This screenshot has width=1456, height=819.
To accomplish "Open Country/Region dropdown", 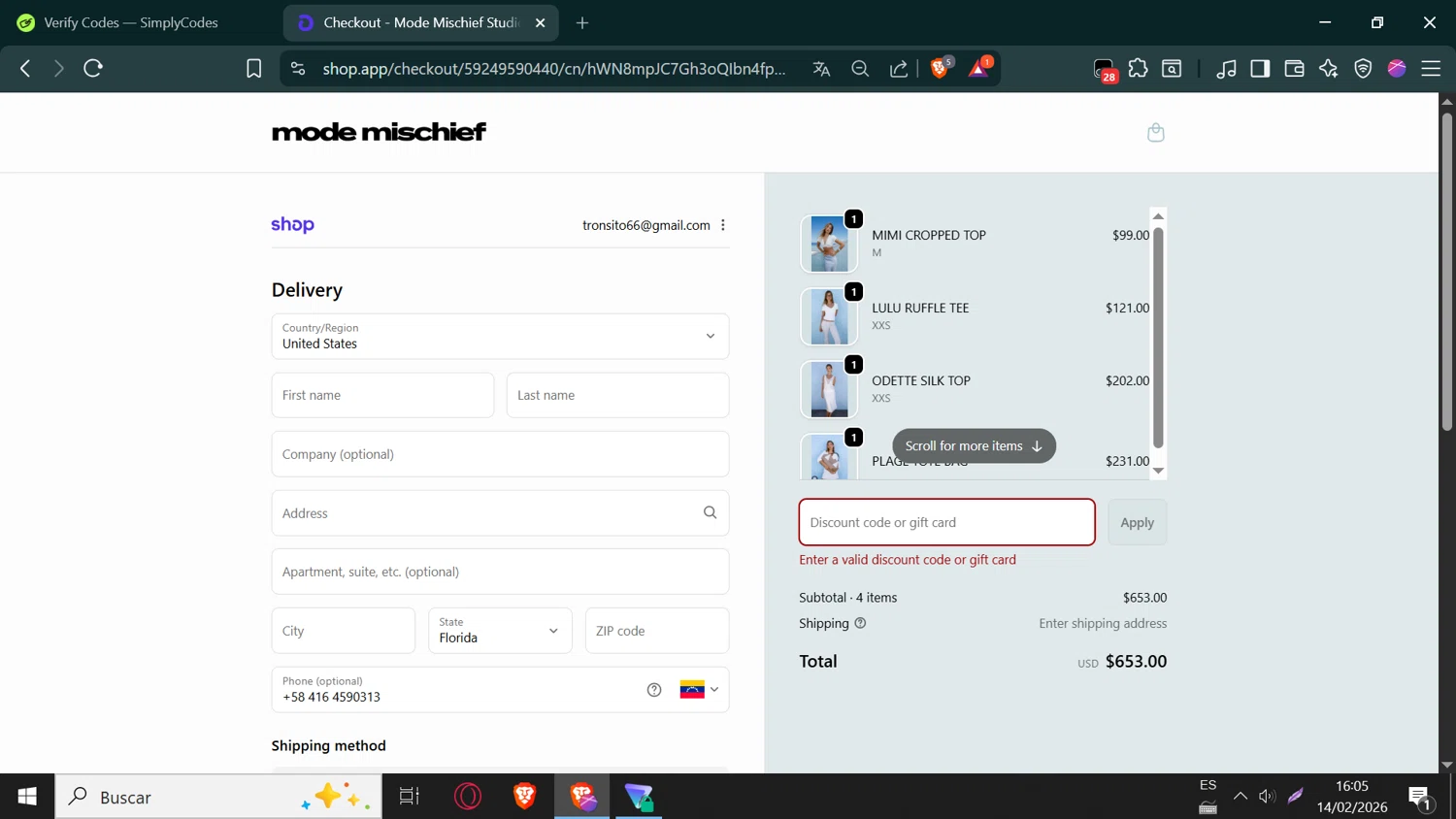I will click(x=500, y=336).
